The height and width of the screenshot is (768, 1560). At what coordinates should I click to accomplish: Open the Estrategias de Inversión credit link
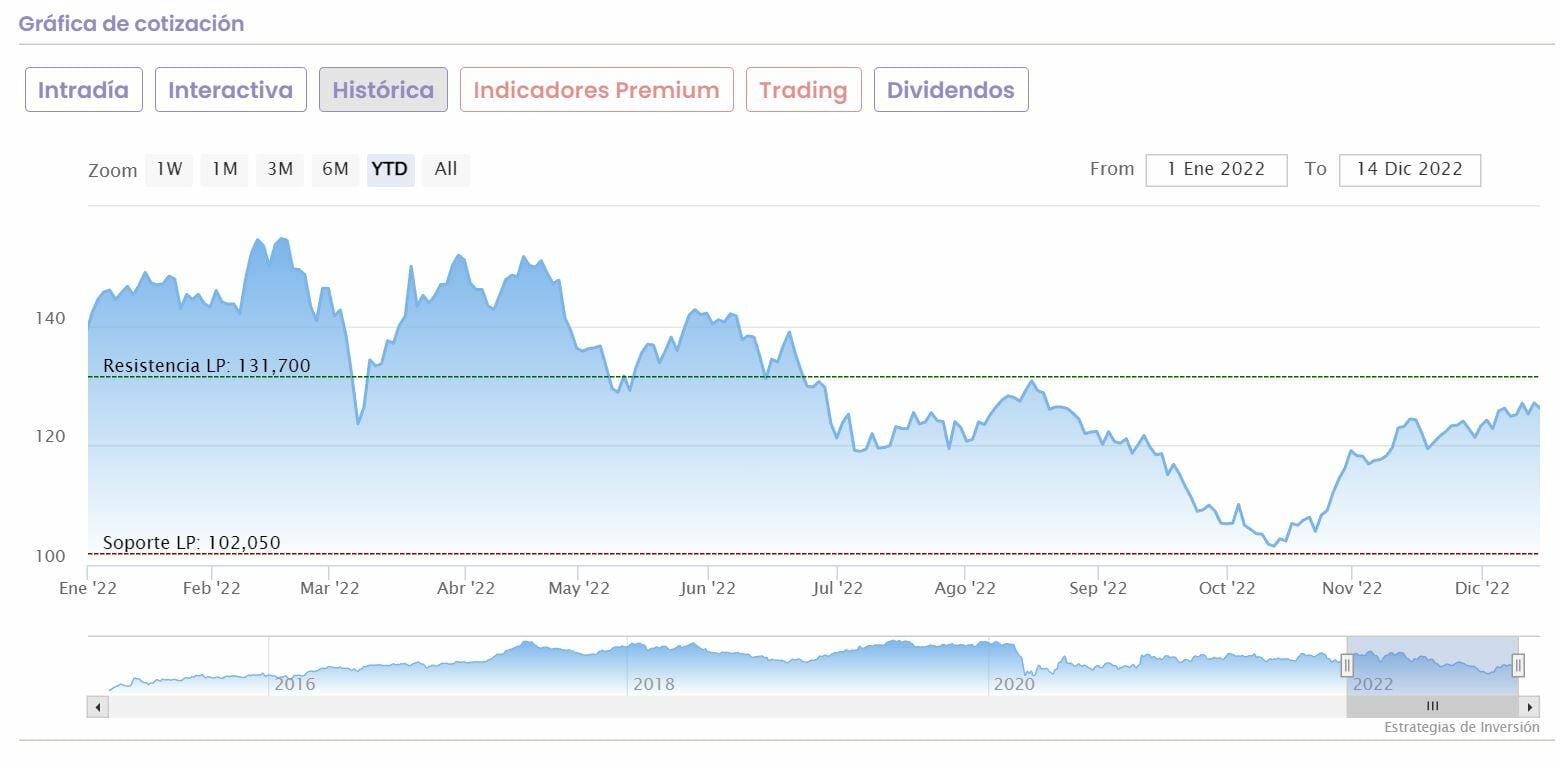1461,727
